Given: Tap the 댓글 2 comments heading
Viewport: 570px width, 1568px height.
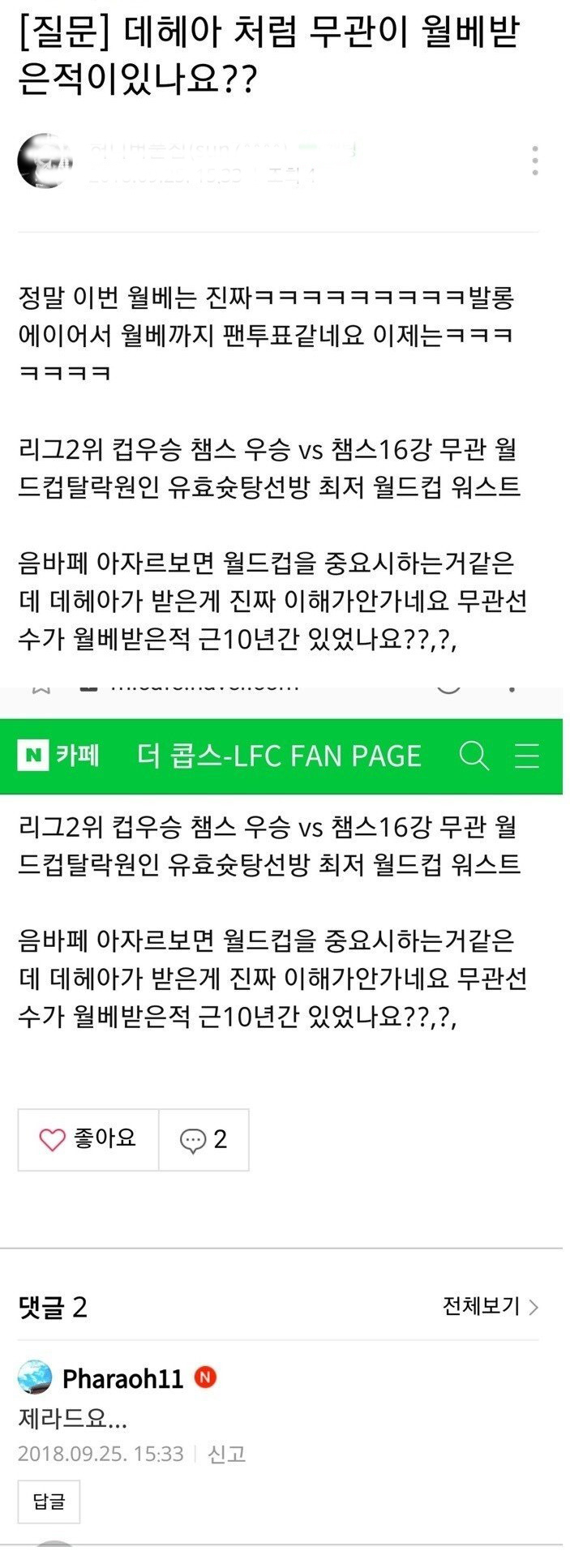Looking at the screenshot, I should pos(53,1307).
